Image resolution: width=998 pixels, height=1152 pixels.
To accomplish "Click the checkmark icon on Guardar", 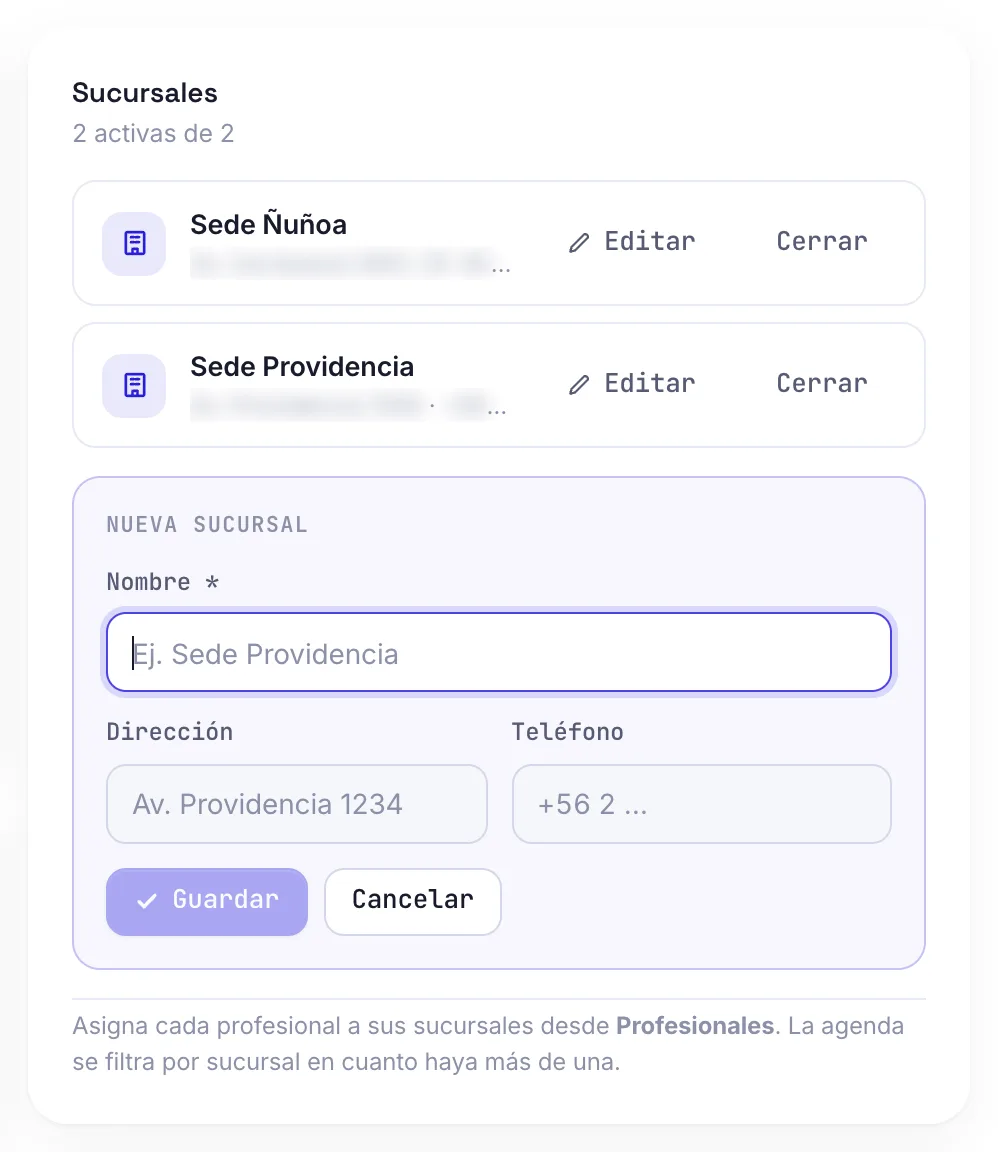I will (x=147, y=901).
